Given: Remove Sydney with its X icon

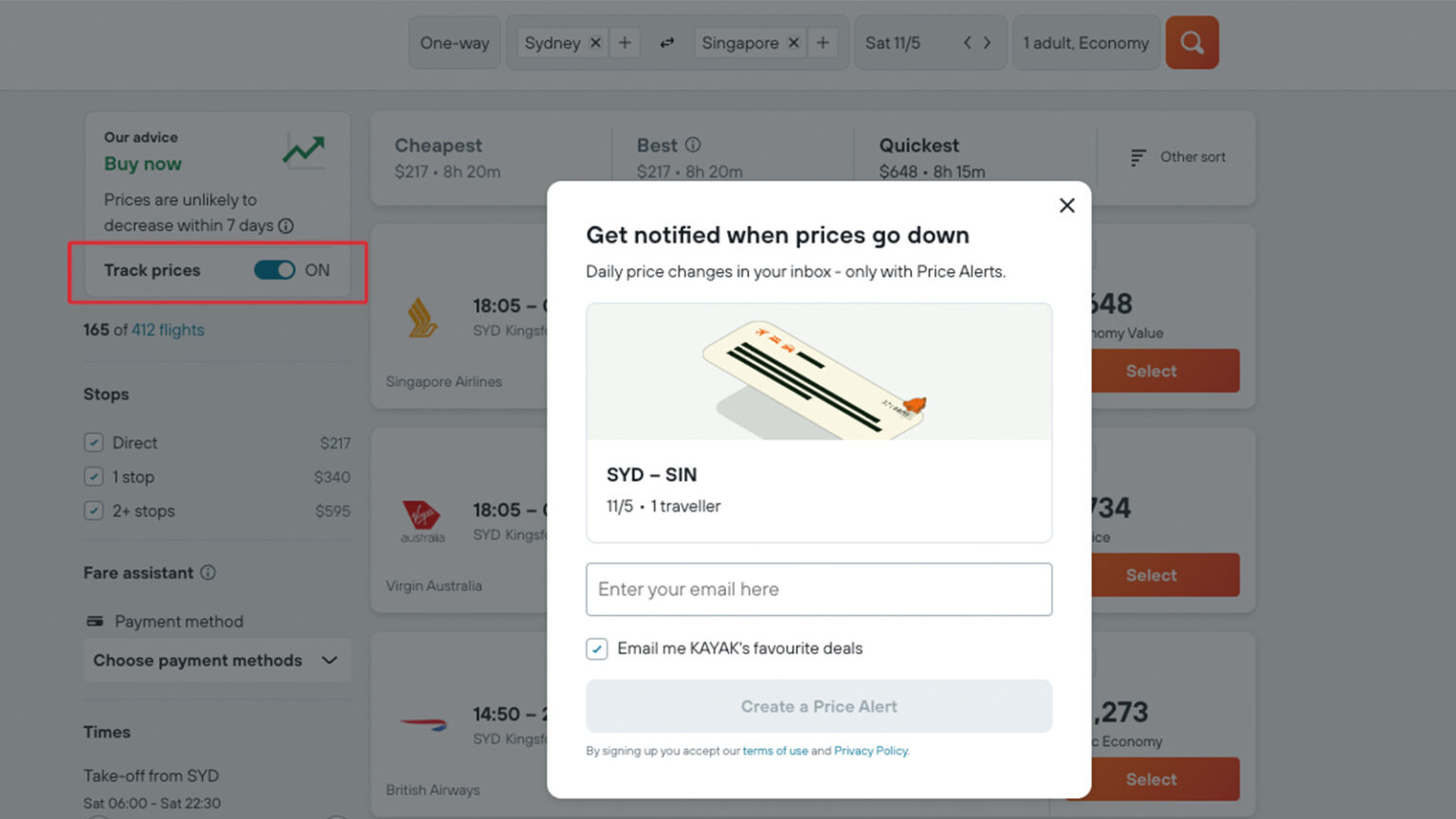Looking at the screenshot, I should tap(595, 42).
